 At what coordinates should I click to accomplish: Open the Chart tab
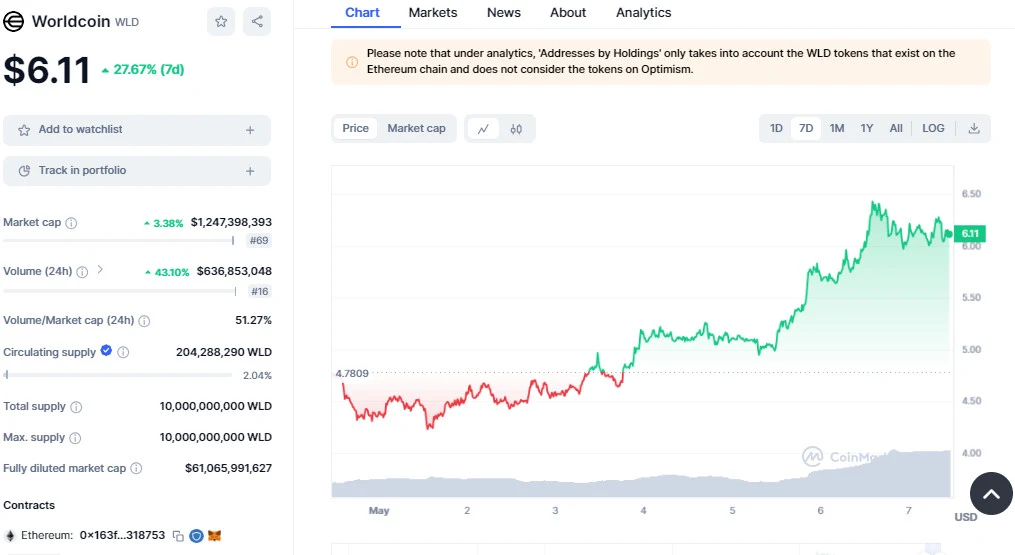(362, 13)
